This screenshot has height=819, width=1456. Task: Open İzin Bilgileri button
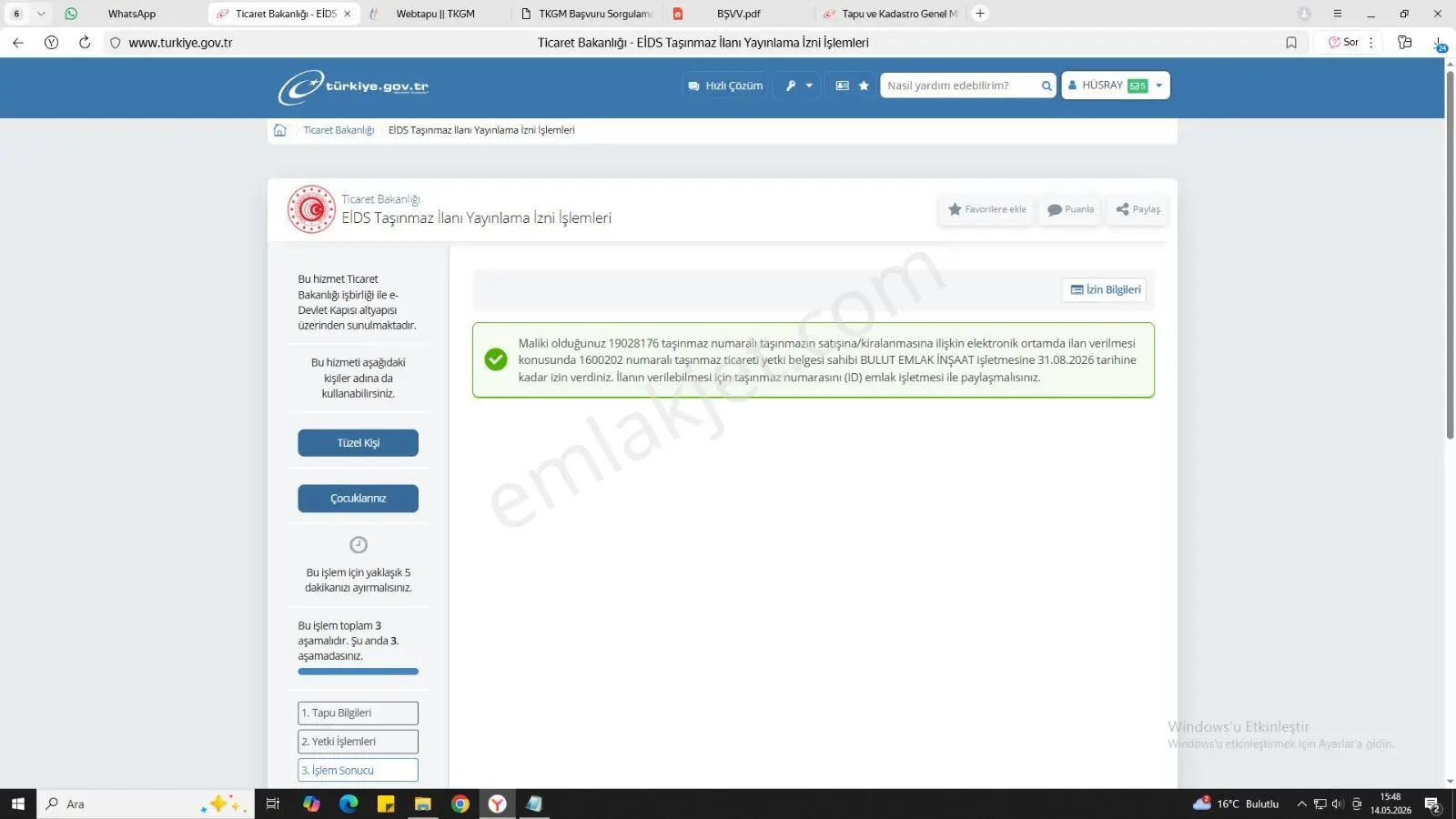pos(1105,289)
